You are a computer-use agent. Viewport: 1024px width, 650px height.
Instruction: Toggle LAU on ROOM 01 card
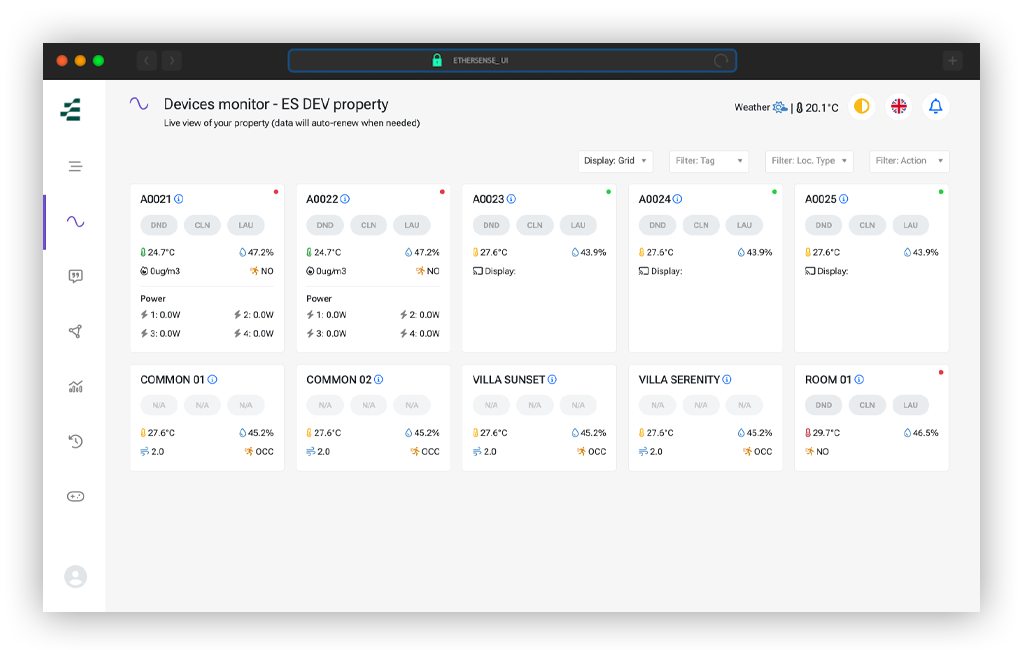coord(910,405)
